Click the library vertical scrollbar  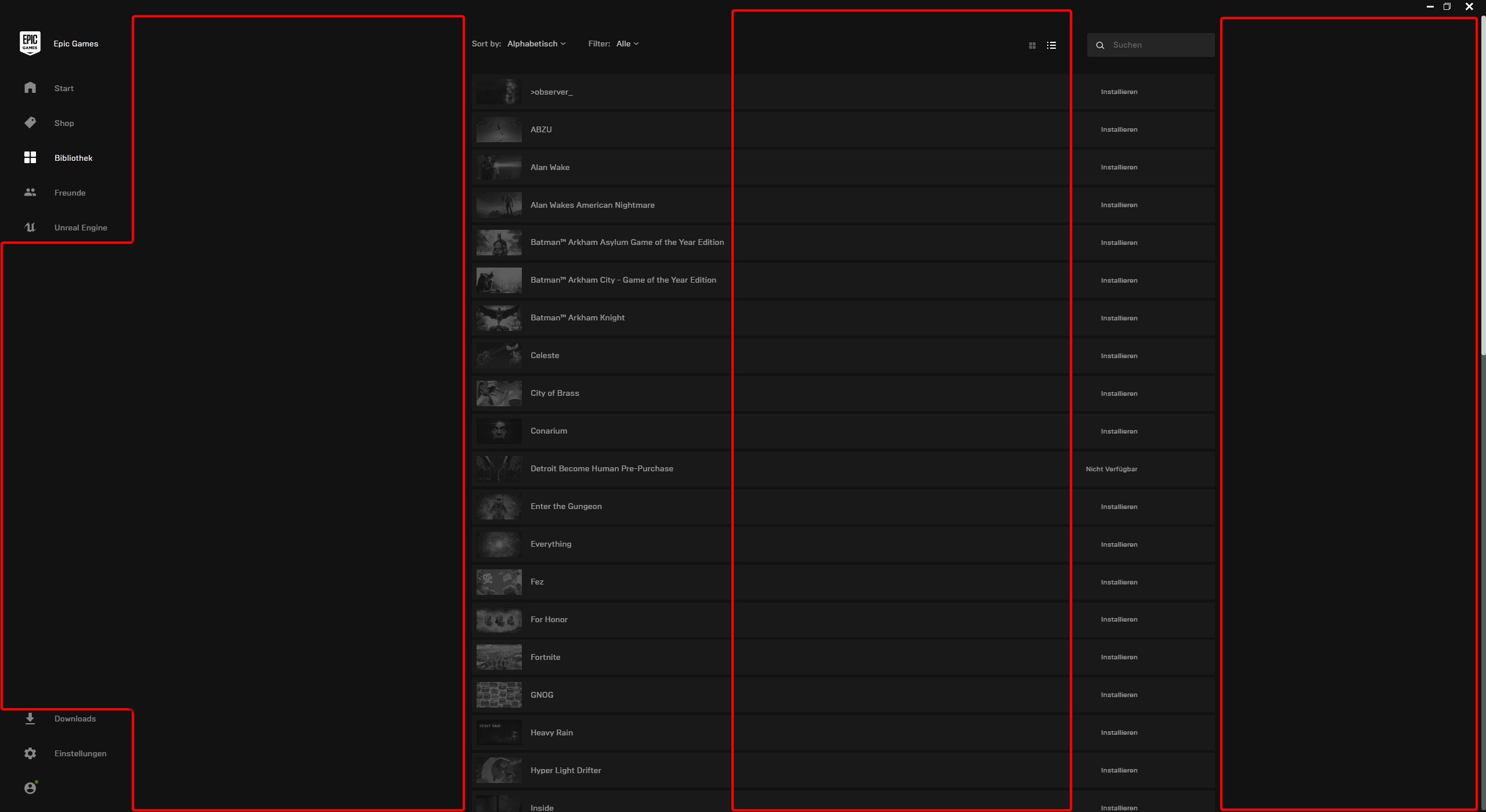coord(1483,186)
